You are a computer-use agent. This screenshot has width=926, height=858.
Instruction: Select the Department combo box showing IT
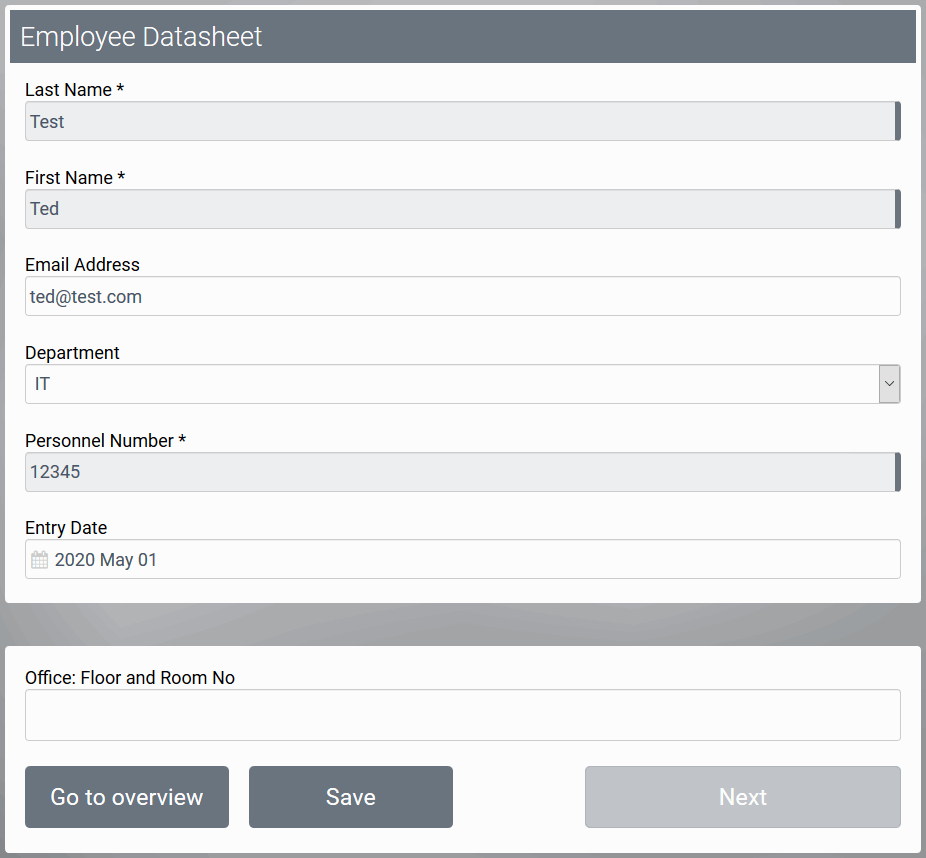pyautogui.click(x=450, y=384)
